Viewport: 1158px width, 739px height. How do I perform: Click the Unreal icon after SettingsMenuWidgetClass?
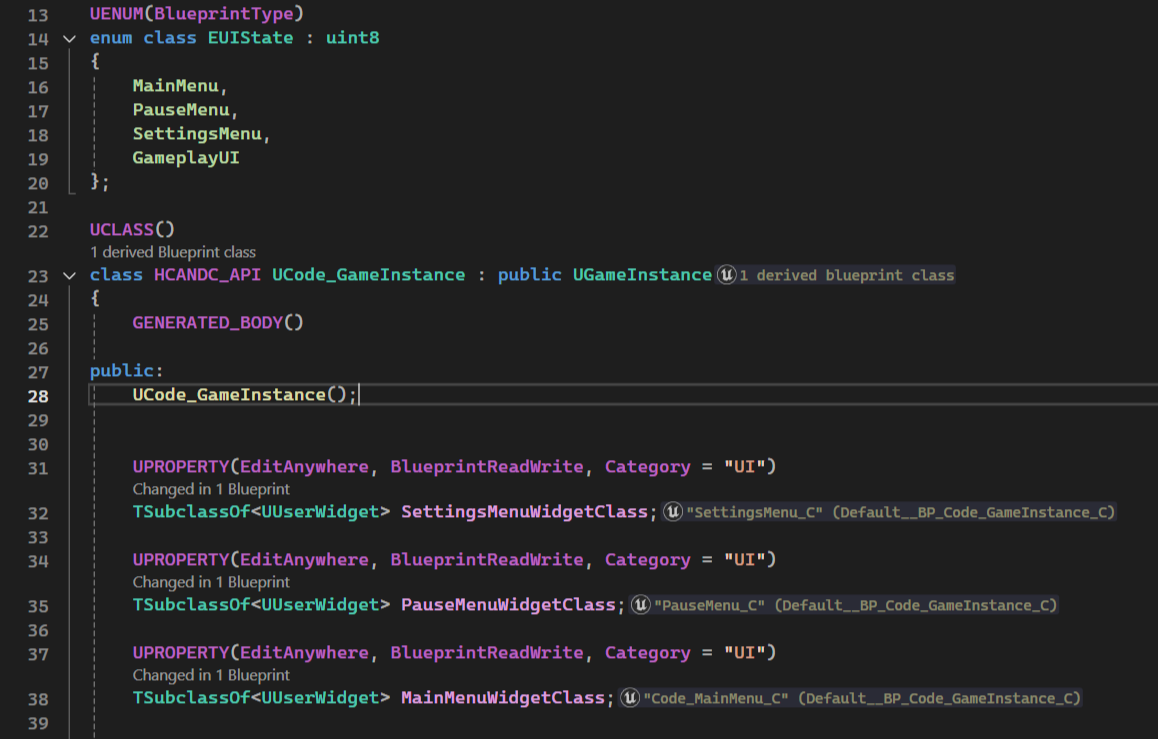point(673,512)
